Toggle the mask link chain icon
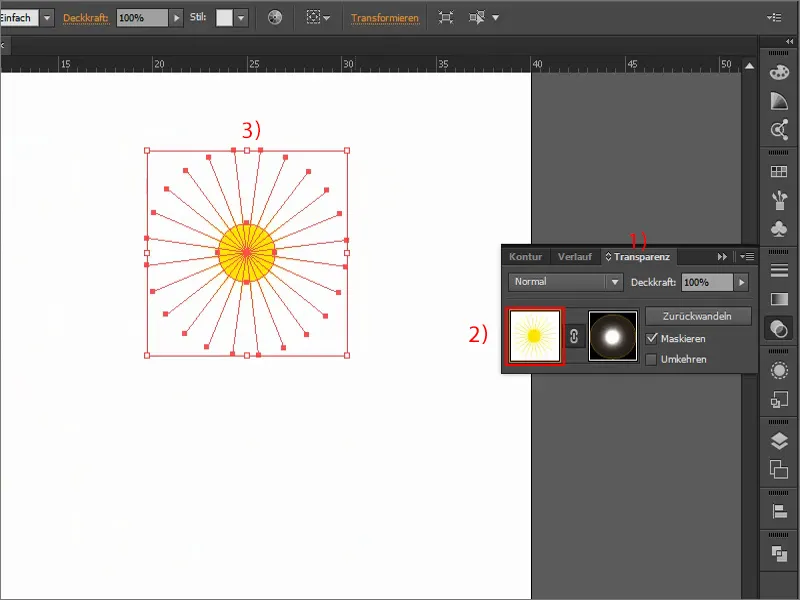Viewport: 800px width, 600px height. [574, 336]
